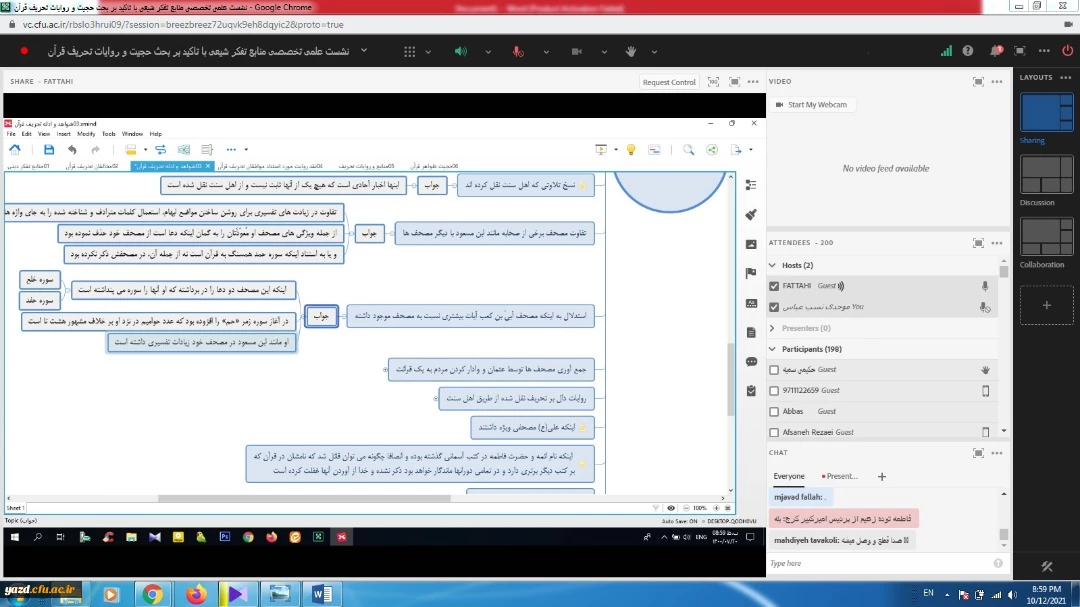1080x607 pixels.
Task: Tick the checkbox for 9711122659
Action: pos(774,390)
